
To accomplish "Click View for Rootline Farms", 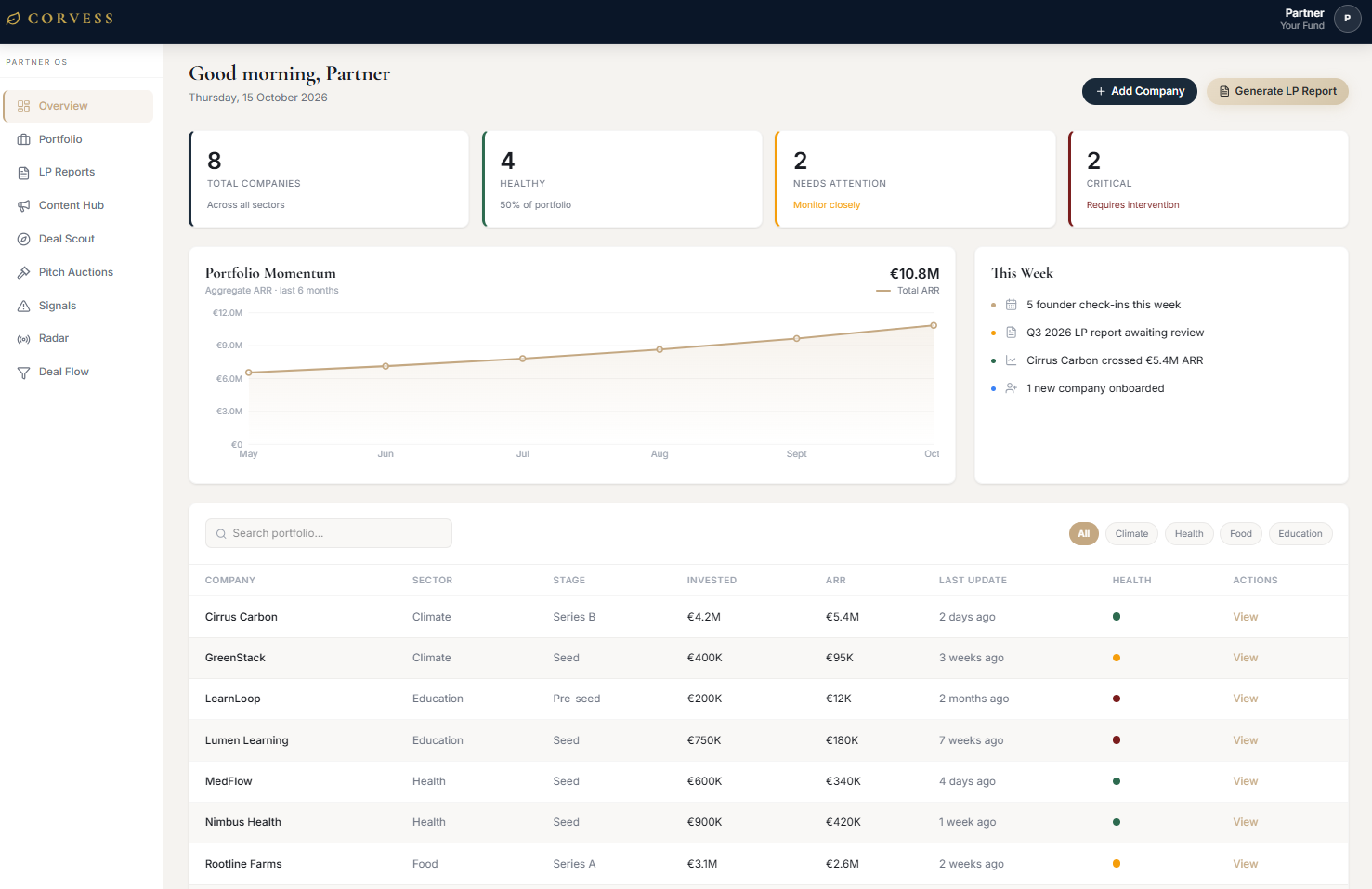I will point(1245,864).
